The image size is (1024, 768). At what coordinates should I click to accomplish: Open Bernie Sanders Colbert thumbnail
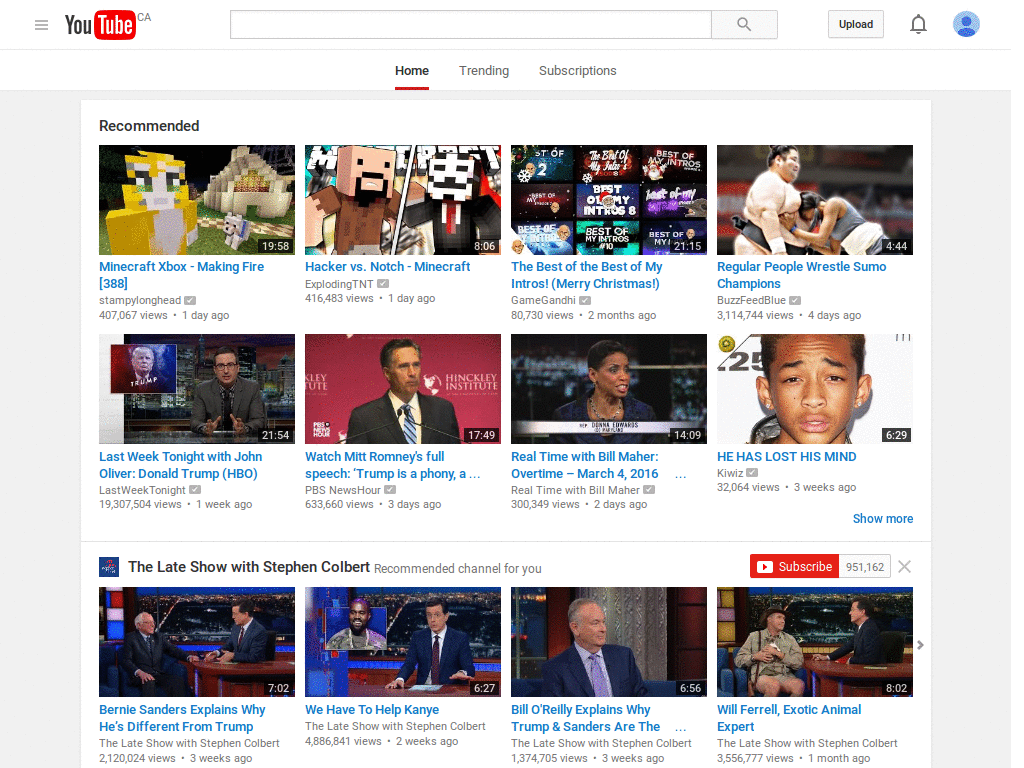(x=197, y=642)
